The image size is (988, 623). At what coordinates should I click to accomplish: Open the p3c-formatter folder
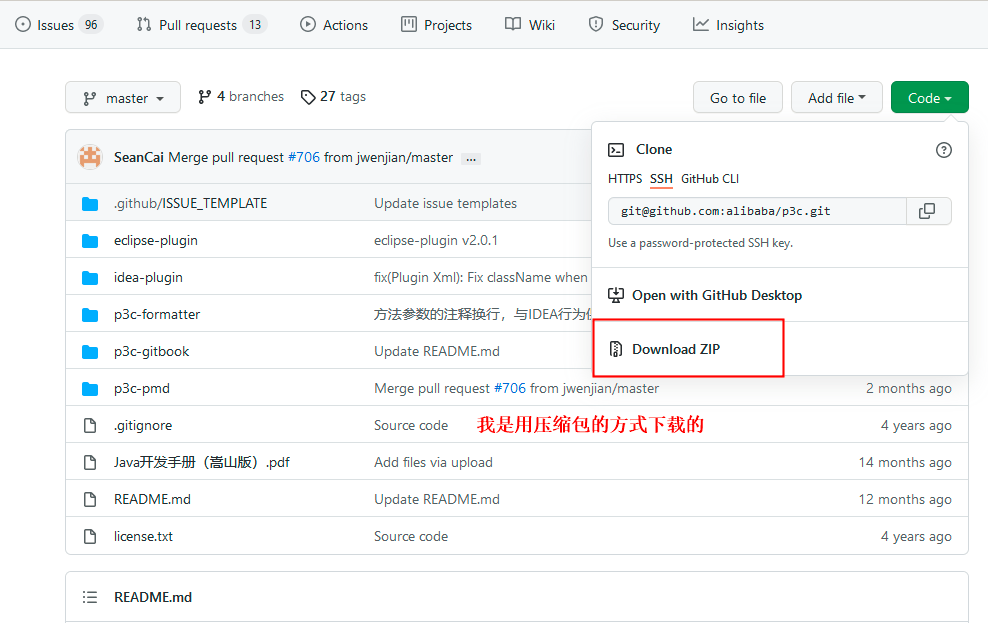pos(157,314)
